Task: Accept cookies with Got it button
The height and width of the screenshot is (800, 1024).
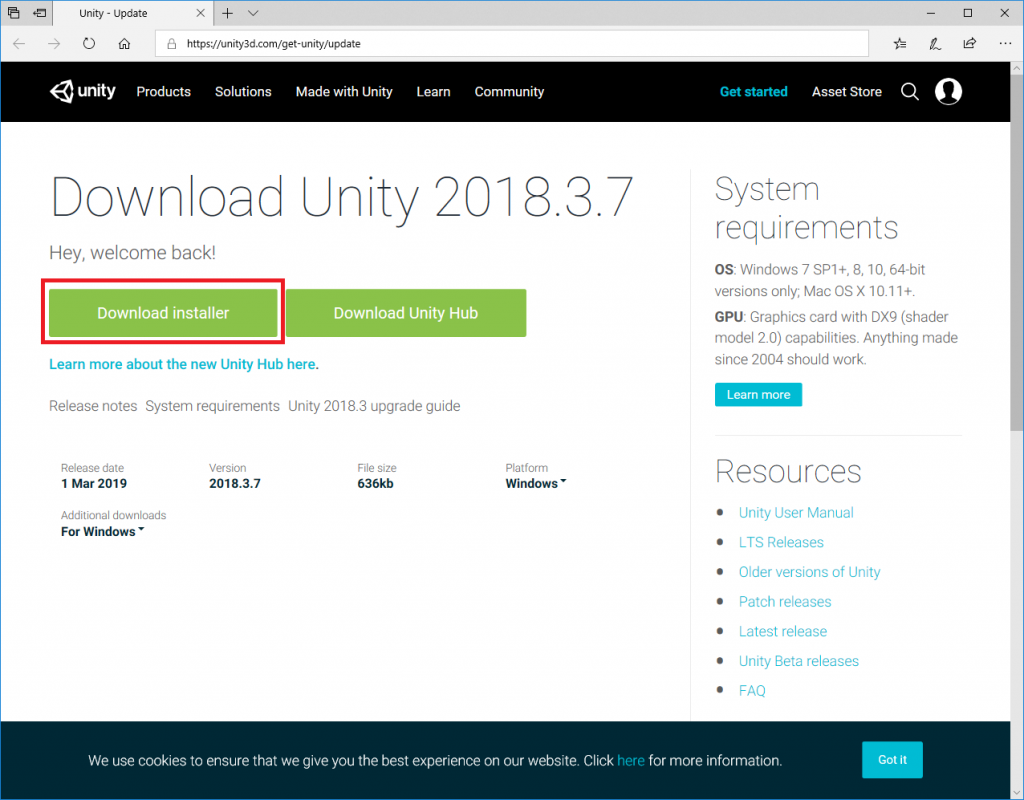Action: pyautogui.click(x=892, y=760)
